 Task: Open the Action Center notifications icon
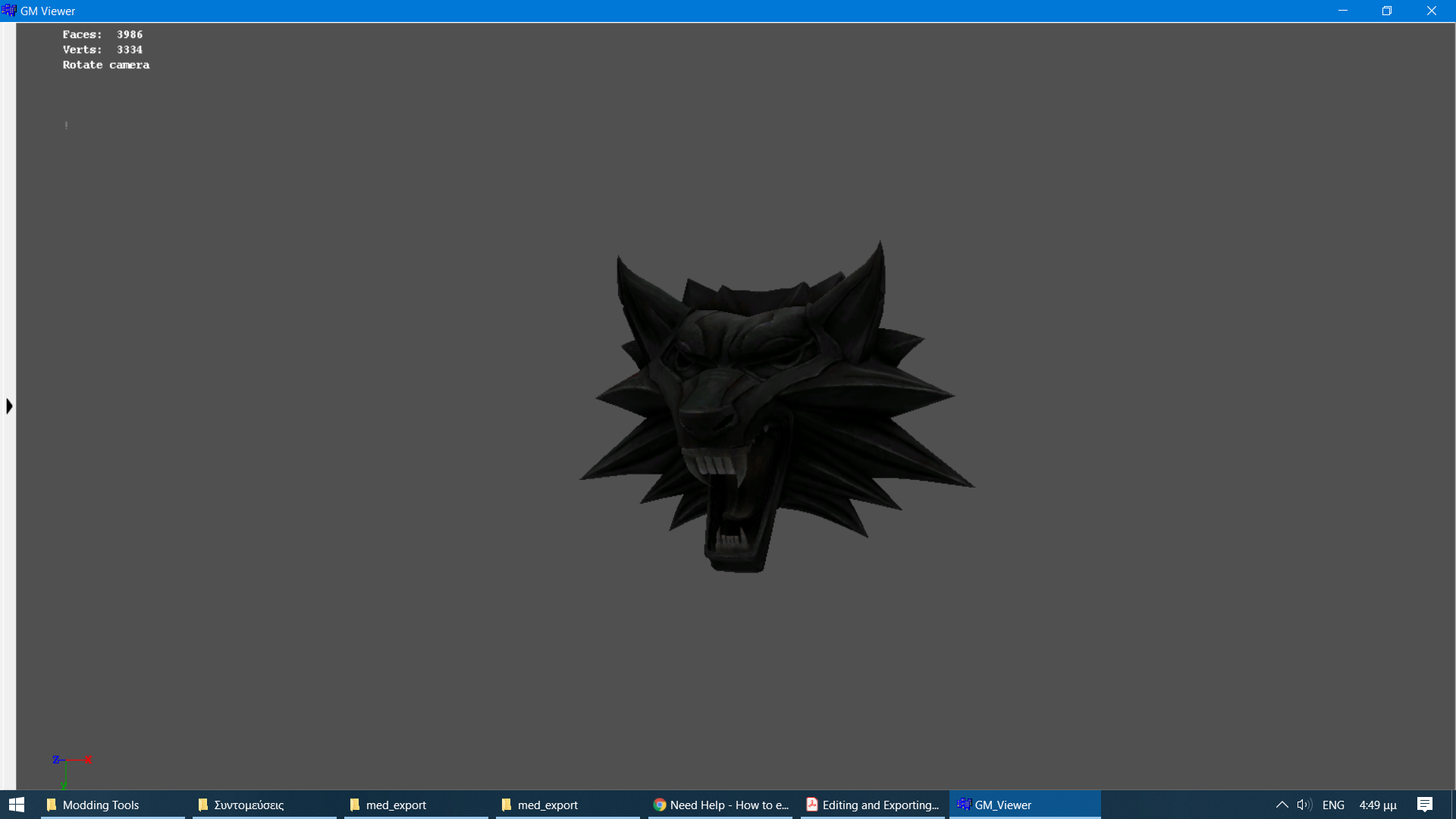click(1424, 805)
